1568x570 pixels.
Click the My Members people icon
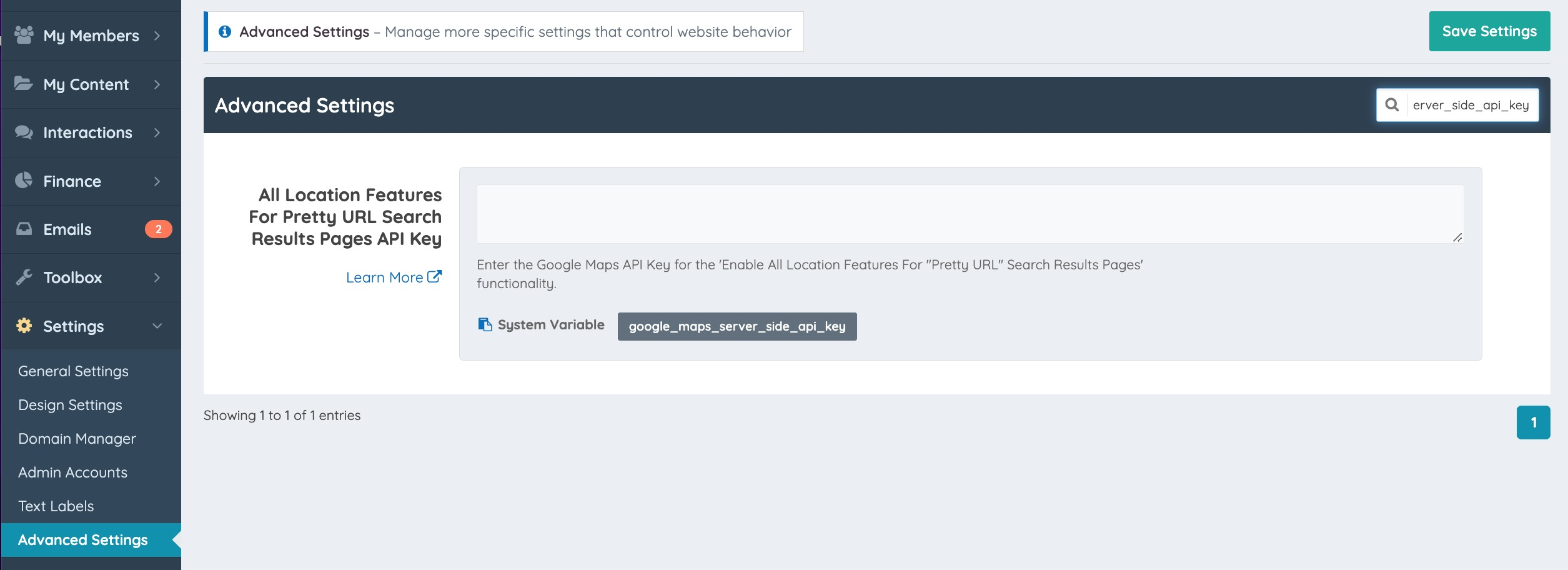(x=24, y=35)
